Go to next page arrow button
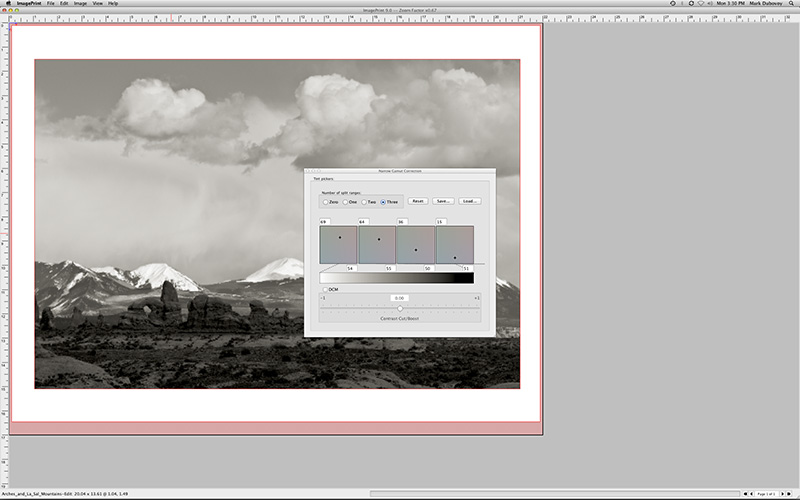Screen dimensions: 800x500 783,494
